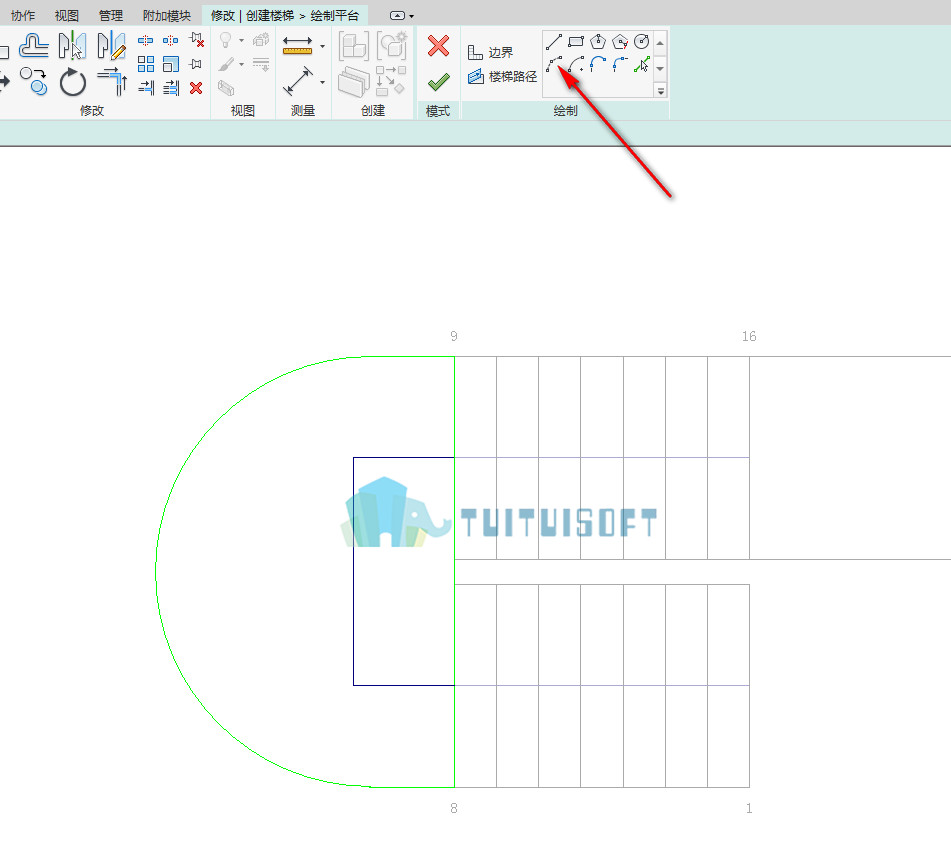
Task: Click the 楼梯路径 button
Action: point(502,76)
